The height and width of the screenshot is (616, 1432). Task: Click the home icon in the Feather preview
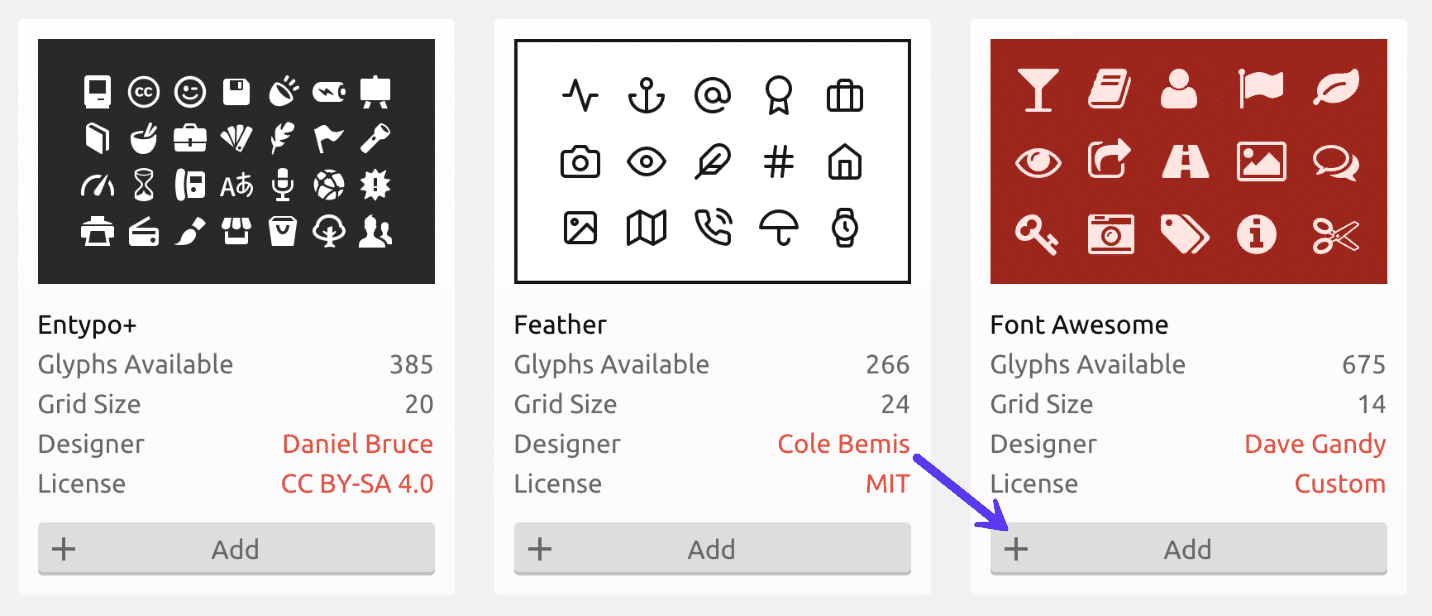point(844,161)
